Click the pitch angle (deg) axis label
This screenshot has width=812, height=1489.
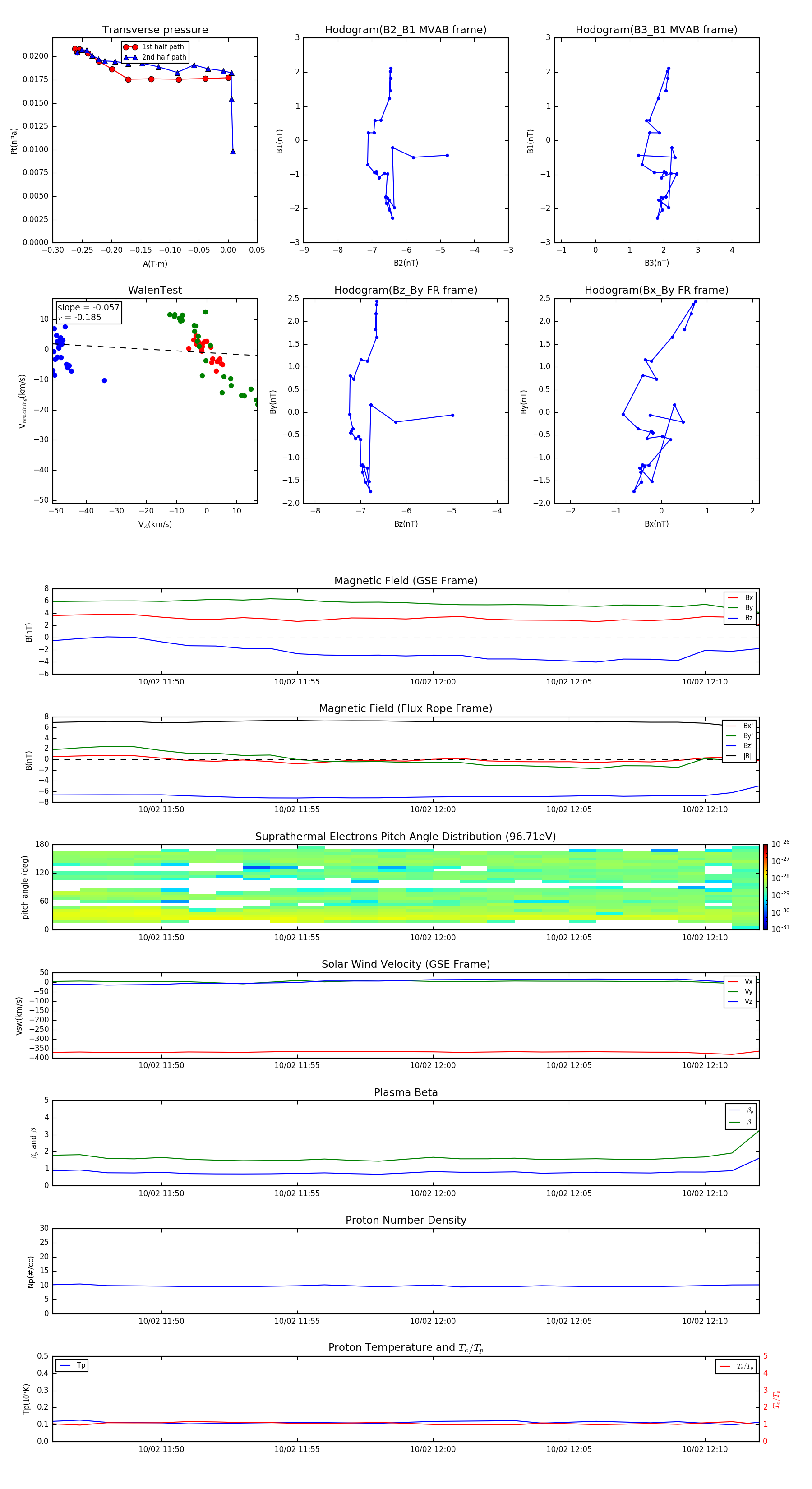pos(25,887)
